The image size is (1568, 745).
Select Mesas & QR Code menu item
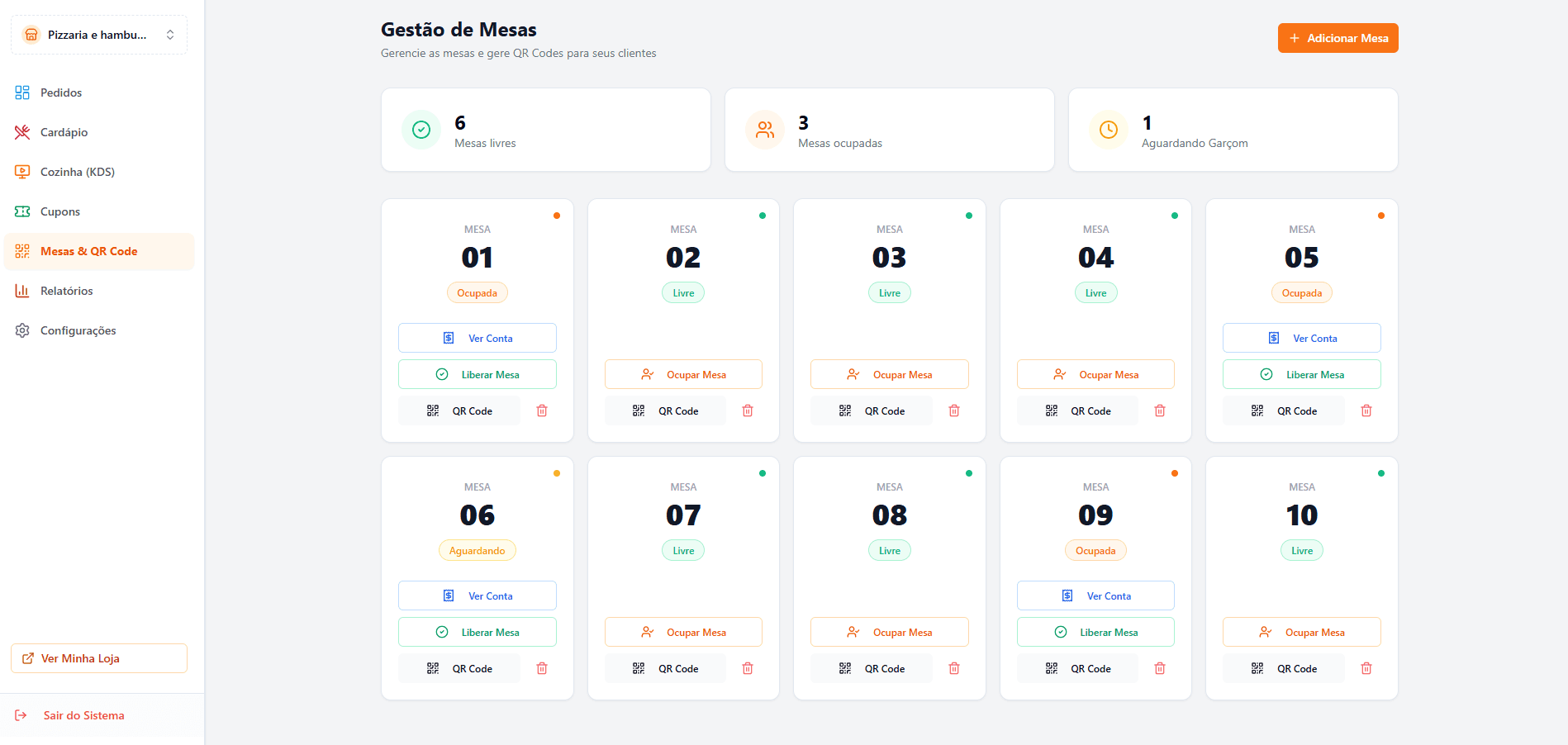tap(88, 251)
